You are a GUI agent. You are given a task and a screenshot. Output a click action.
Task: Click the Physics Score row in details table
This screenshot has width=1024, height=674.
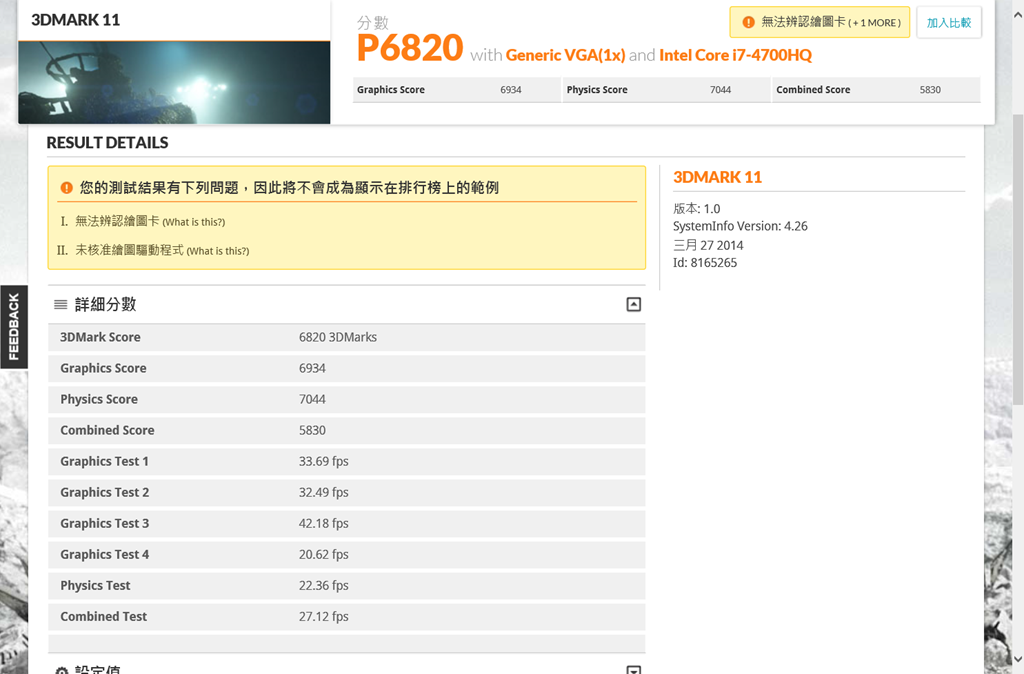pos(347,399)
